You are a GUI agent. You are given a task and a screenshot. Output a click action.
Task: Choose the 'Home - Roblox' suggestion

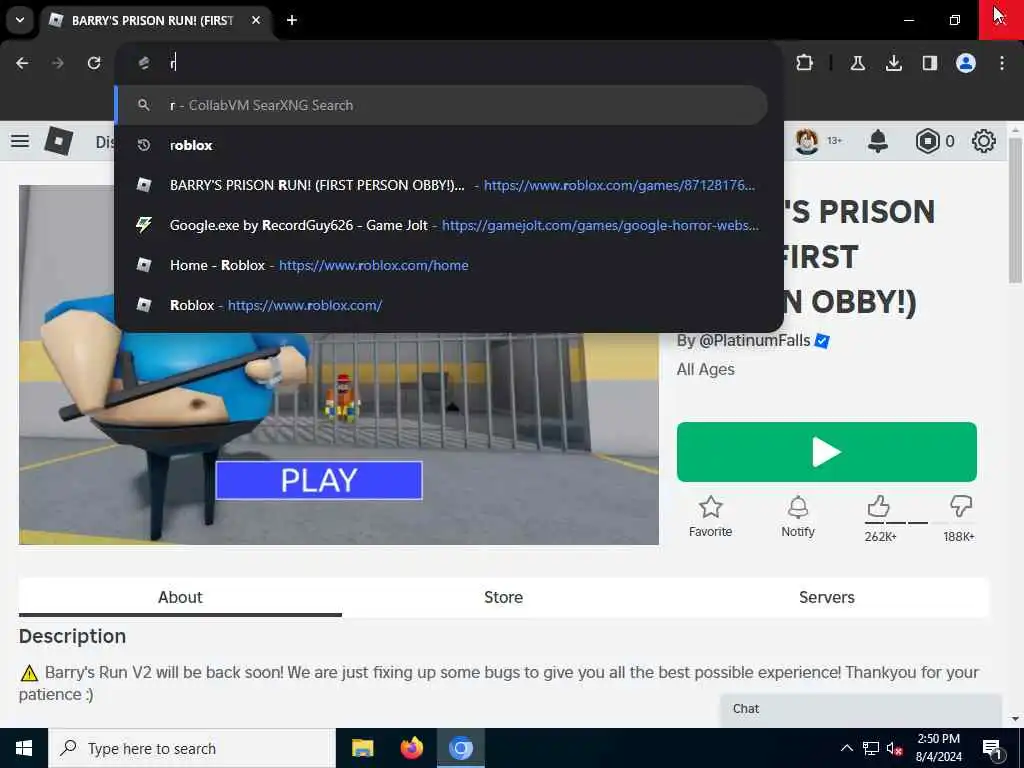click(441, 265)
